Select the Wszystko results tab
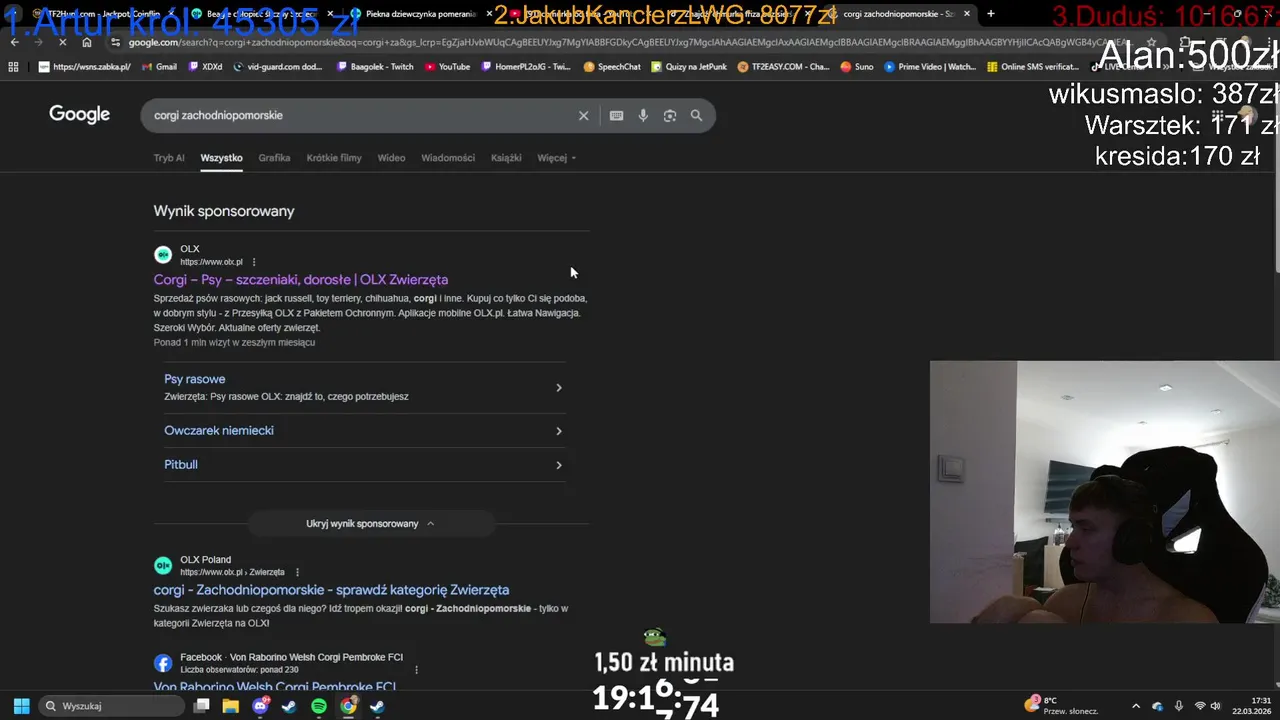Image resolution: width=1280 pixels, height=720 pixels. tap(221, 158)
